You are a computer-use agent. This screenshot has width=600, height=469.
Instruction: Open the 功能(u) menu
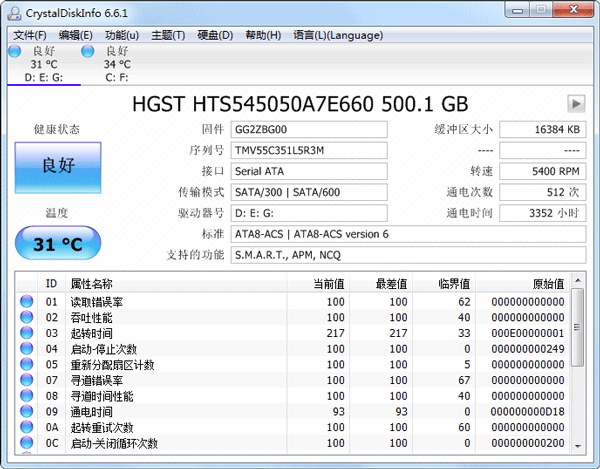click(x=122, y=35)
